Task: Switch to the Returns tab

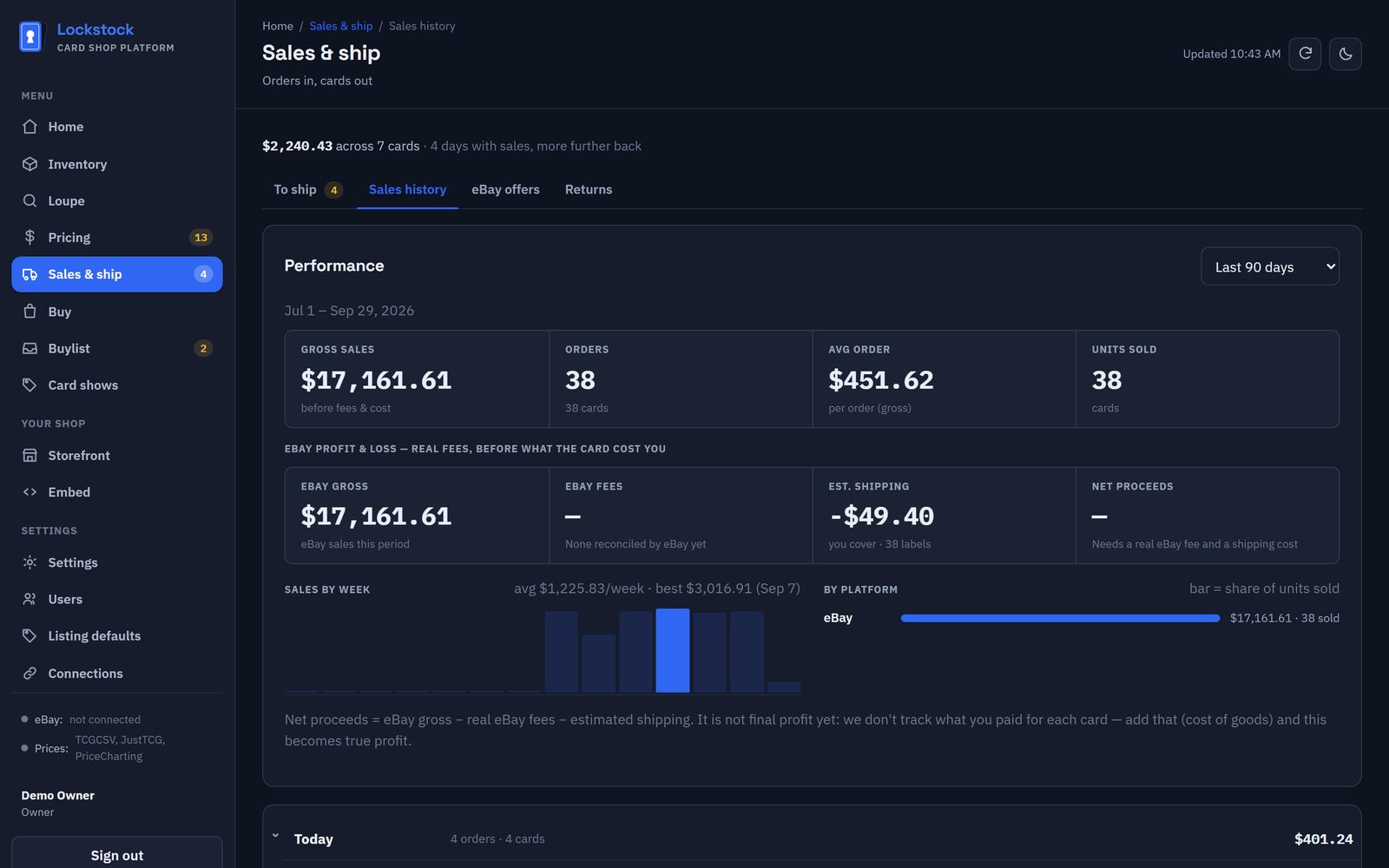Action: [589, 189]
